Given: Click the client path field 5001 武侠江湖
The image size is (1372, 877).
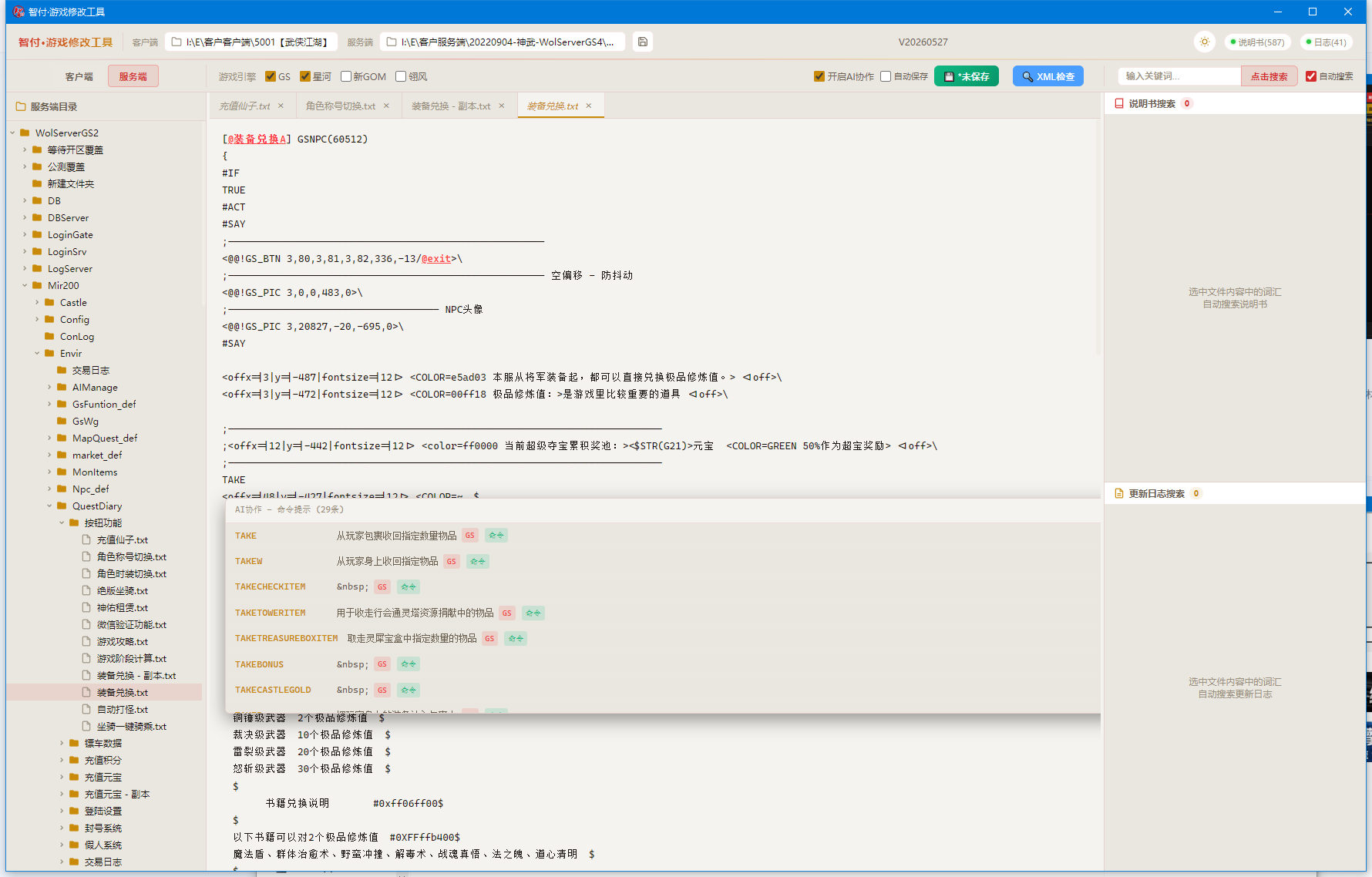Looking at the screenshot, I should [x=251, y=42].
